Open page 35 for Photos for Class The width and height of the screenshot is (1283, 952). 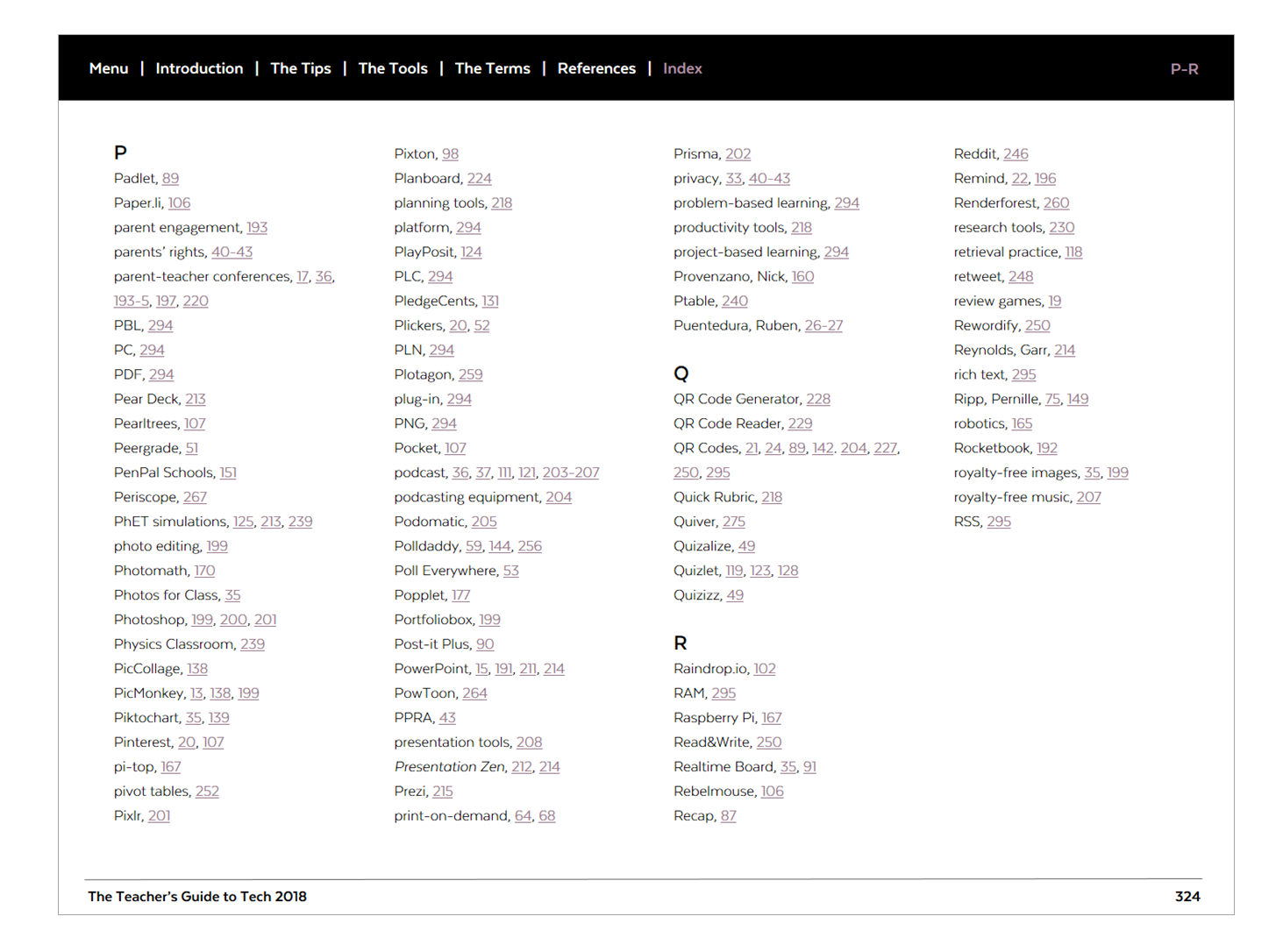(x=232, y=595)
